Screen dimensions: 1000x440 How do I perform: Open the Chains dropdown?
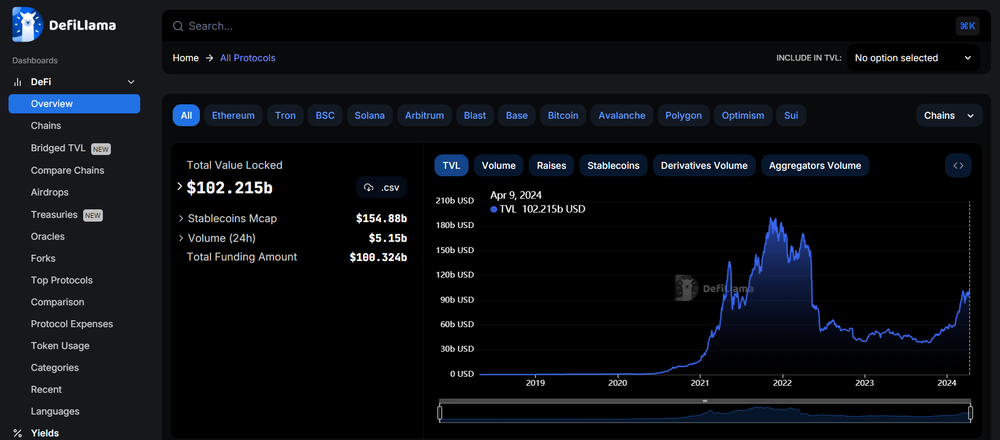click(949, 115)
